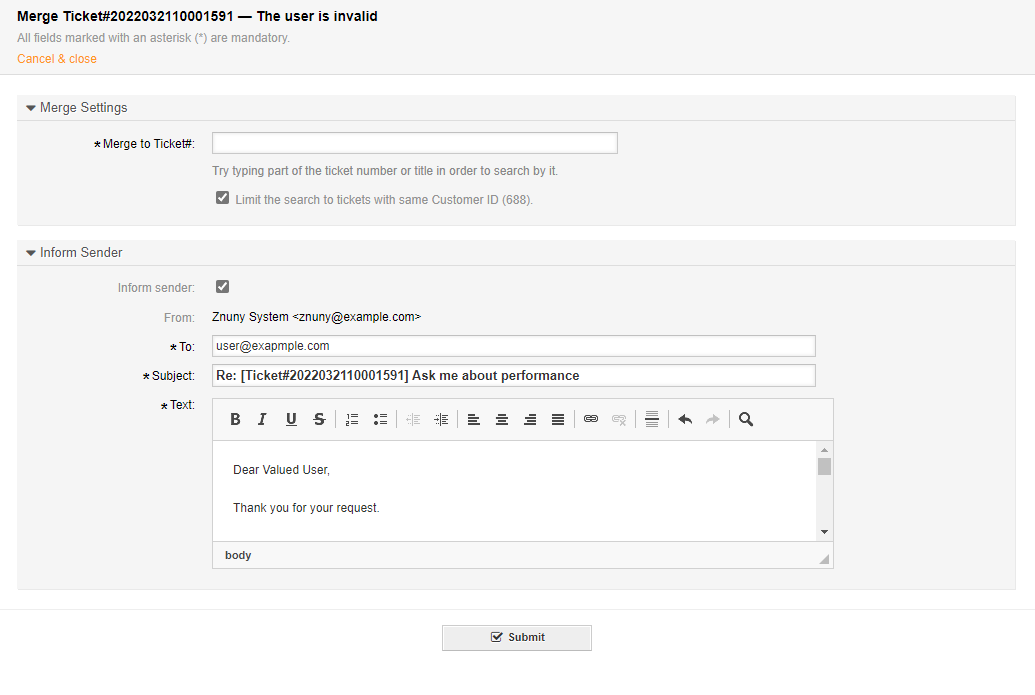This screenshot has height=695, width=1035.
Task: Collapse the Merge Settings section
Action: click(31, 108)
